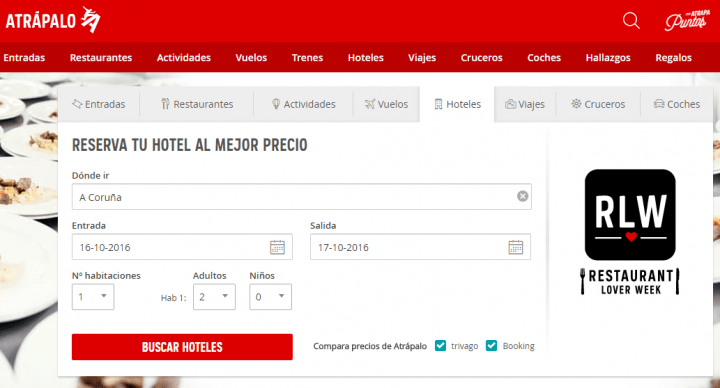Switch to the Actividades search tab
Image resolution: width=720 pixels, height=388 pixels.
tap(304, 104)
